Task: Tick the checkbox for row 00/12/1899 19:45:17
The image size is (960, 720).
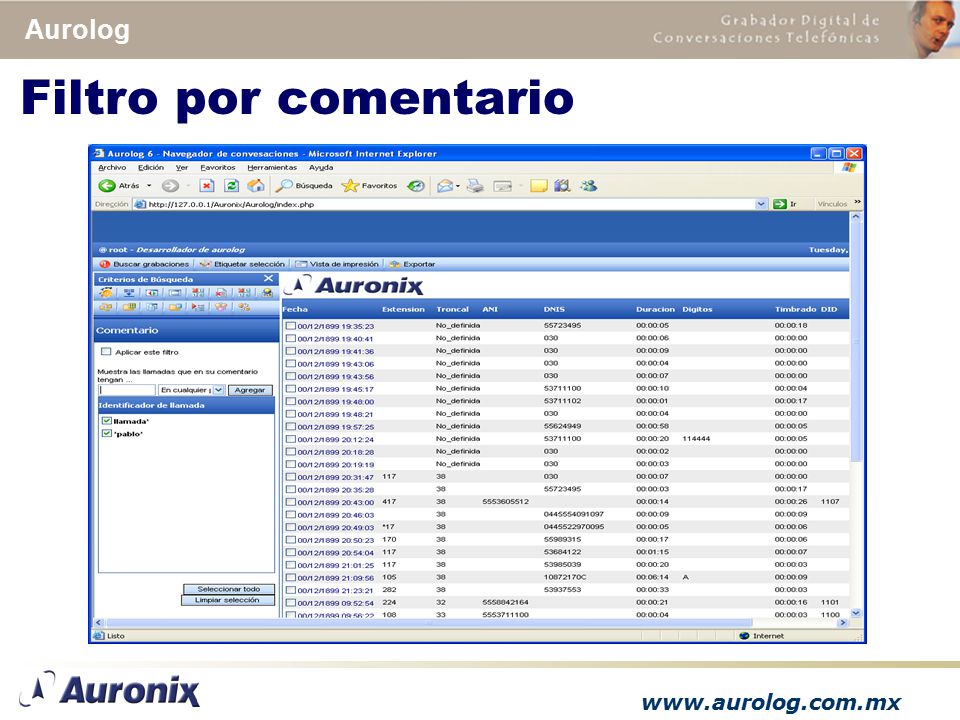Action: click(x=291, y=389)
